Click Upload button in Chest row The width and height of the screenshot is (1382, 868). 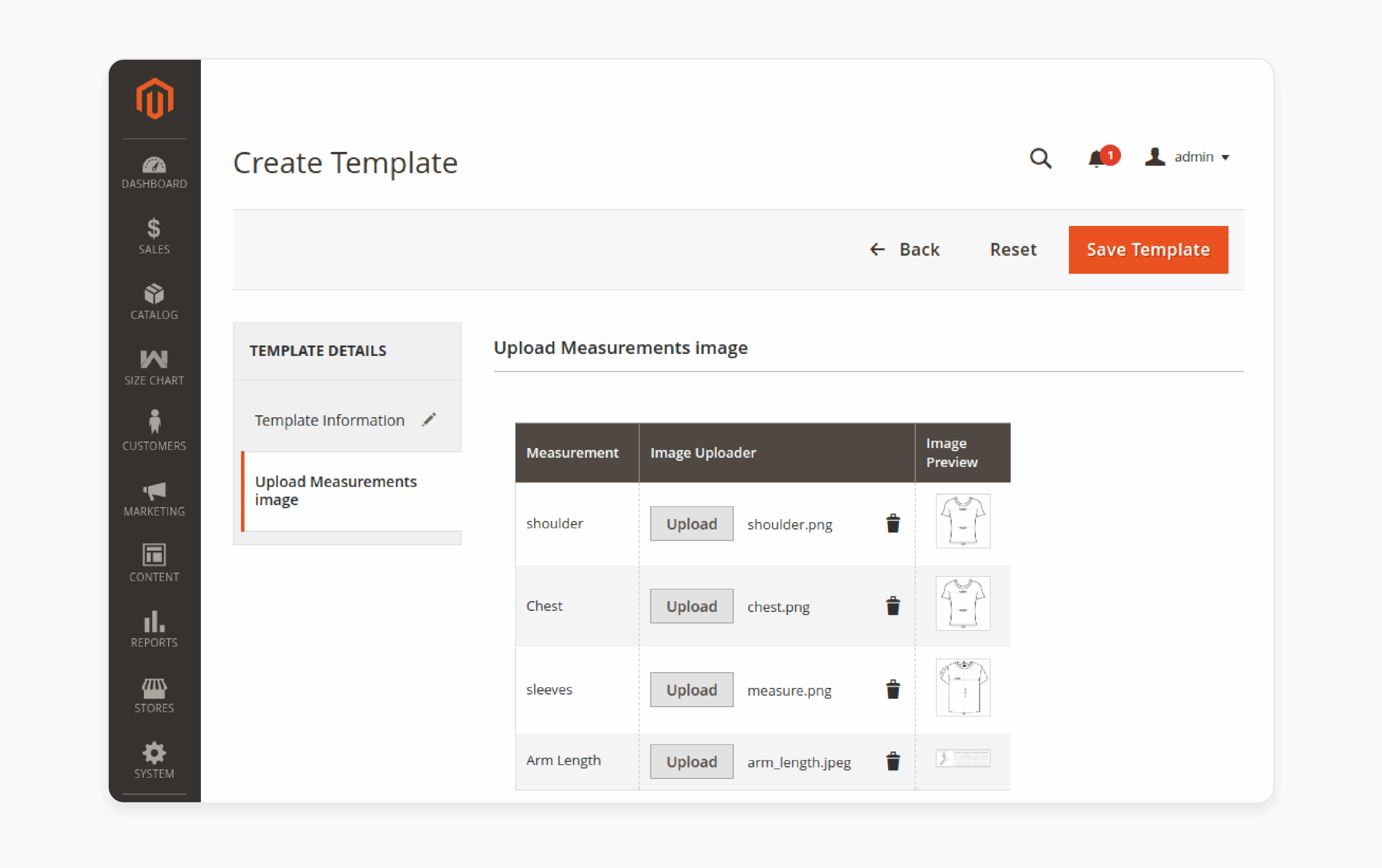tap(691, 606)
